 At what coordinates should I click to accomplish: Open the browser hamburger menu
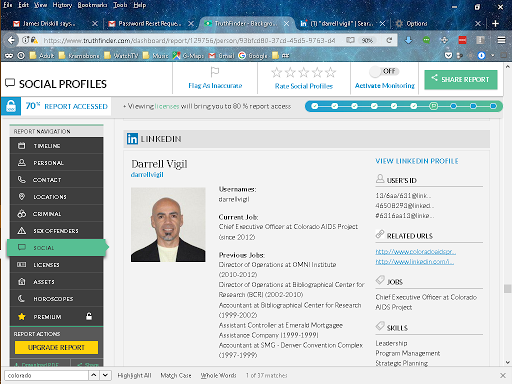tap(501, 40)
